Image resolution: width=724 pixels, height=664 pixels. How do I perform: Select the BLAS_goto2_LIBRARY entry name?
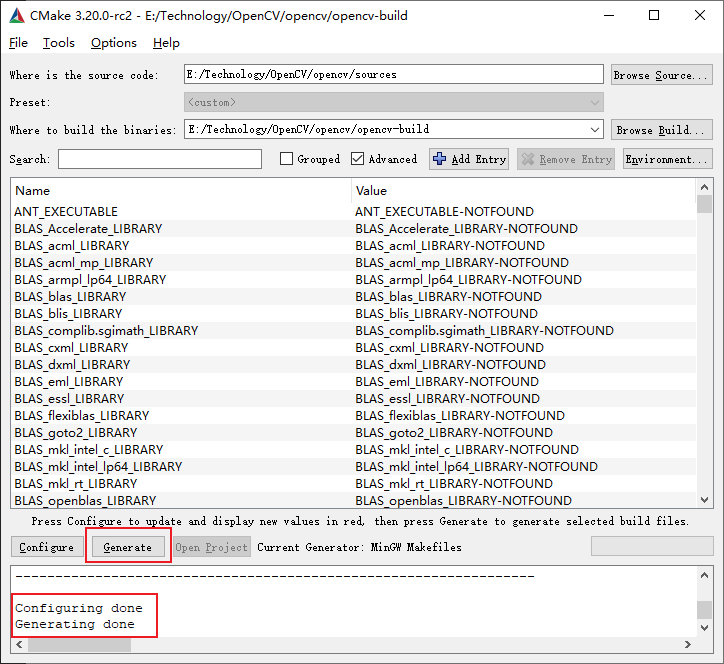click(x=76, y=433)
